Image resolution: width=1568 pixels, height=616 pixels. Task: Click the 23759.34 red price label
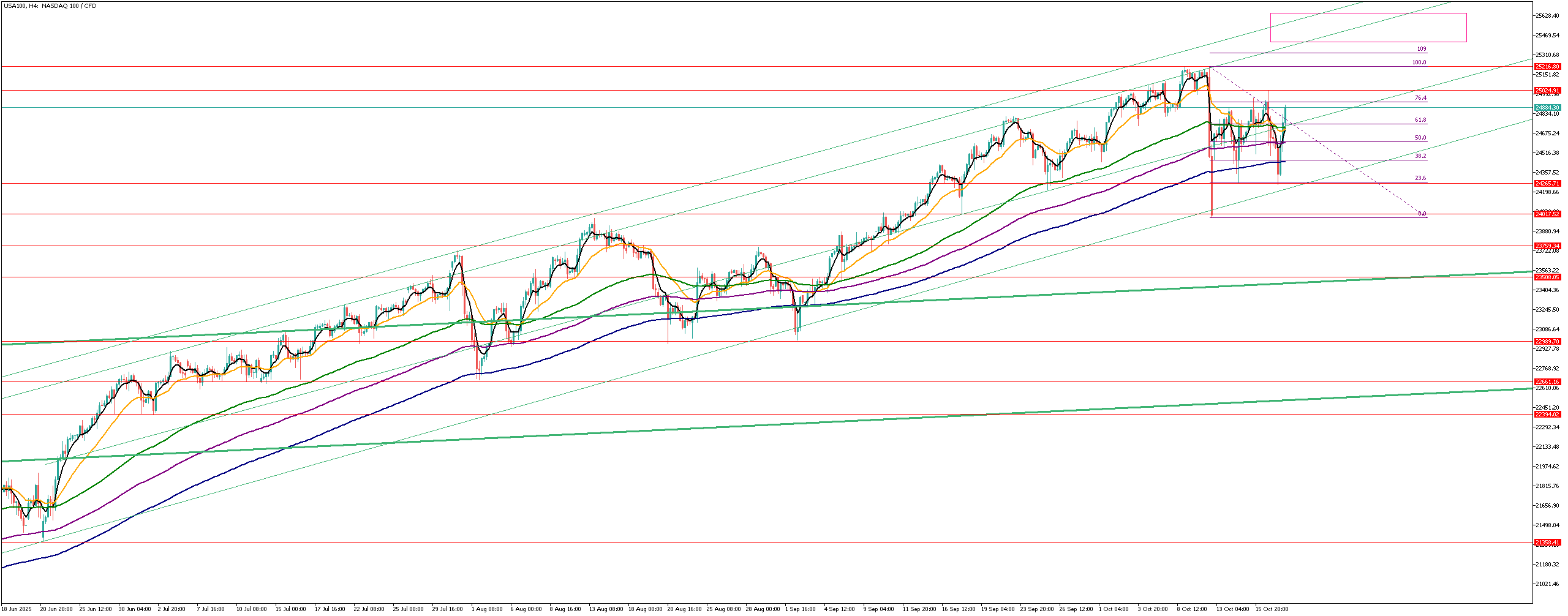coord(1547,246)
